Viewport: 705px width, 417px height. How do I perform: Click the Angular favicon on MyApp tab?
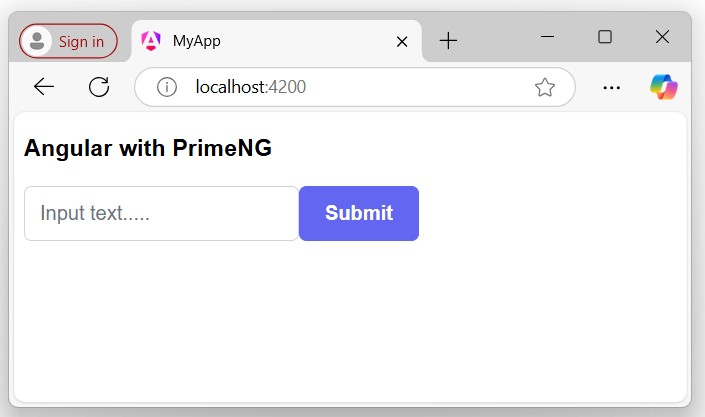click(151, 41)
